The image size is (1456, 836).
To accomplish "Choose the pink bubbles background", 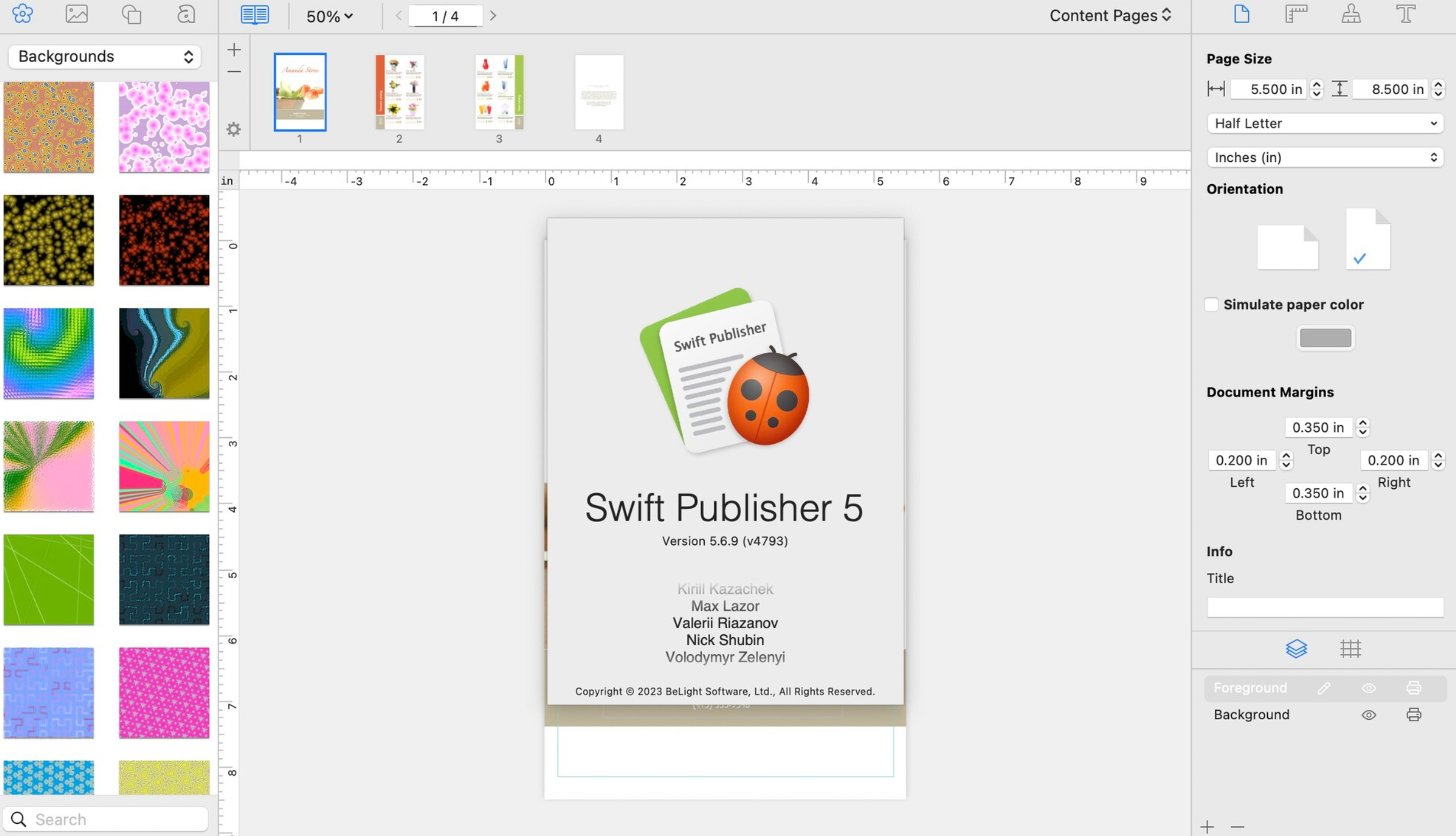I will tap(164, 126).
